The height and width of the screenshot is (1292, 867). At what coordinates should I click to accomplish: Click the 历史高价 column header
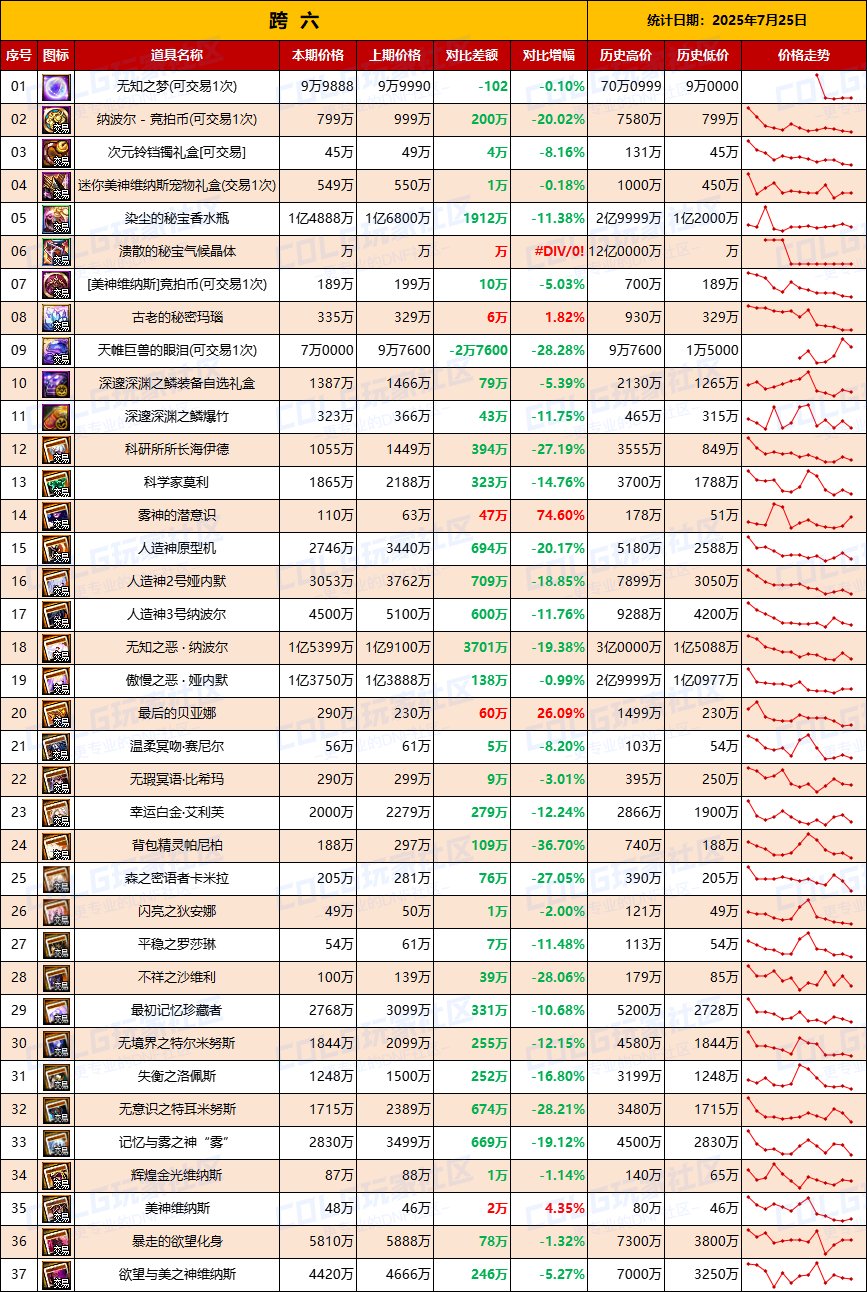626,55
